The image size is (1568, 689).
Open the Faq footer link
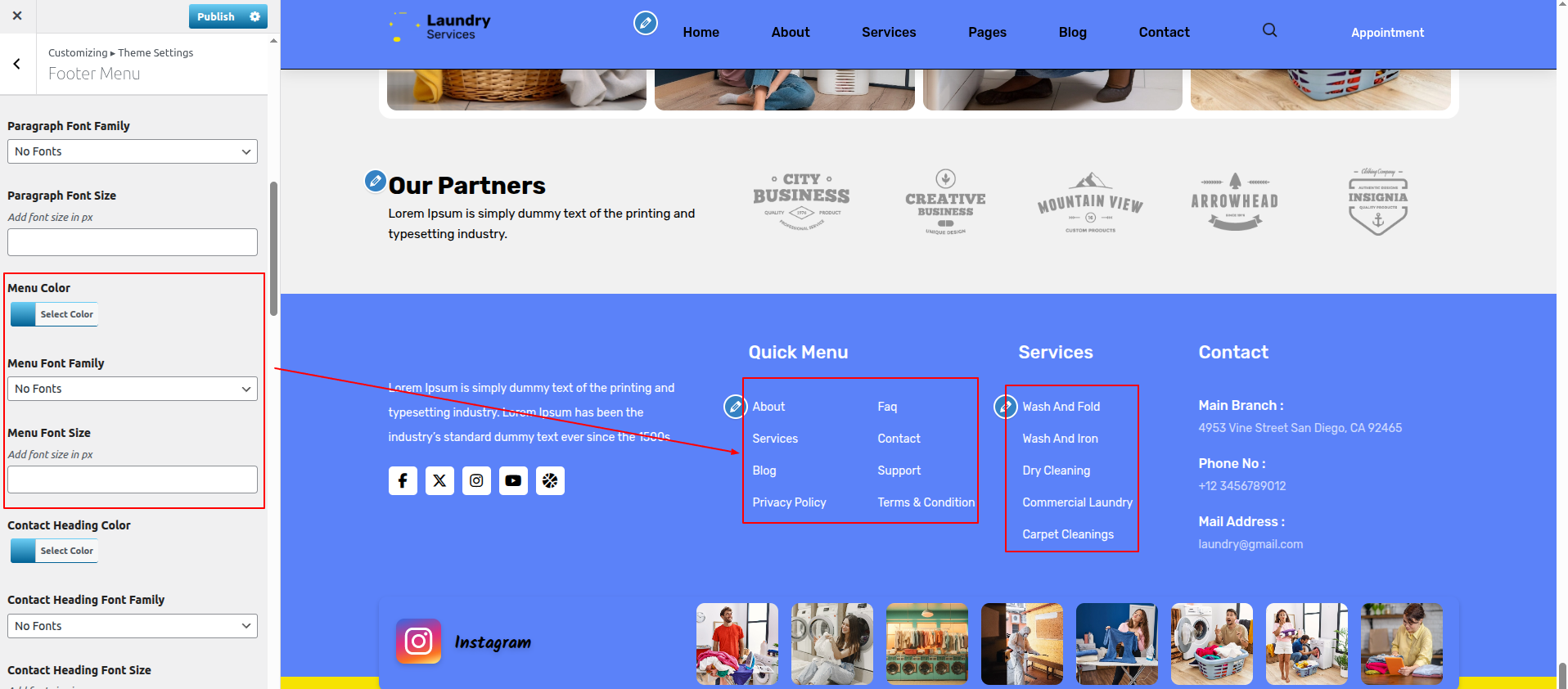coord(887,407)
